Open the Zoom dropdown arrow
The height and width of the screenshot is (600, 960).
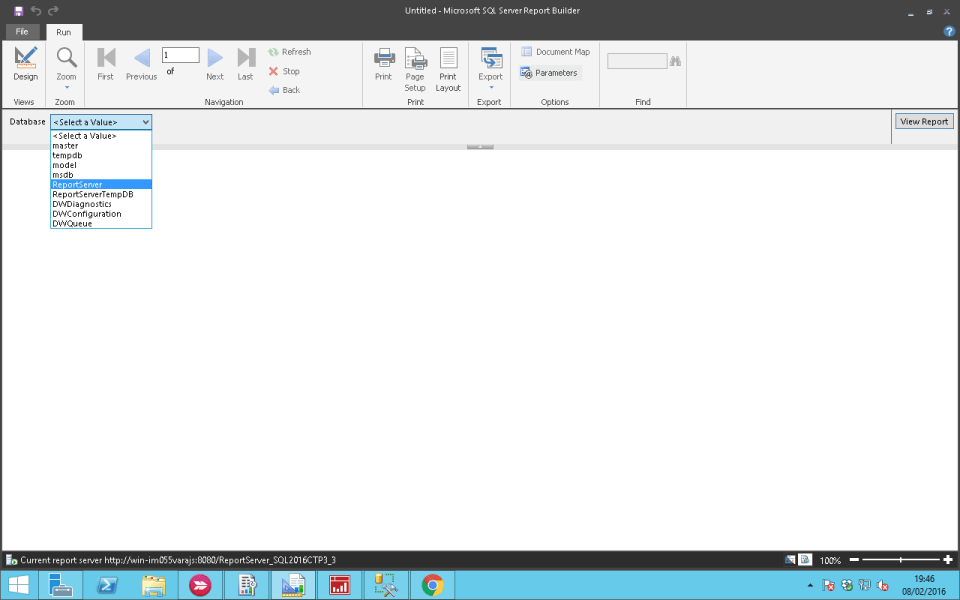click(66, 88)
